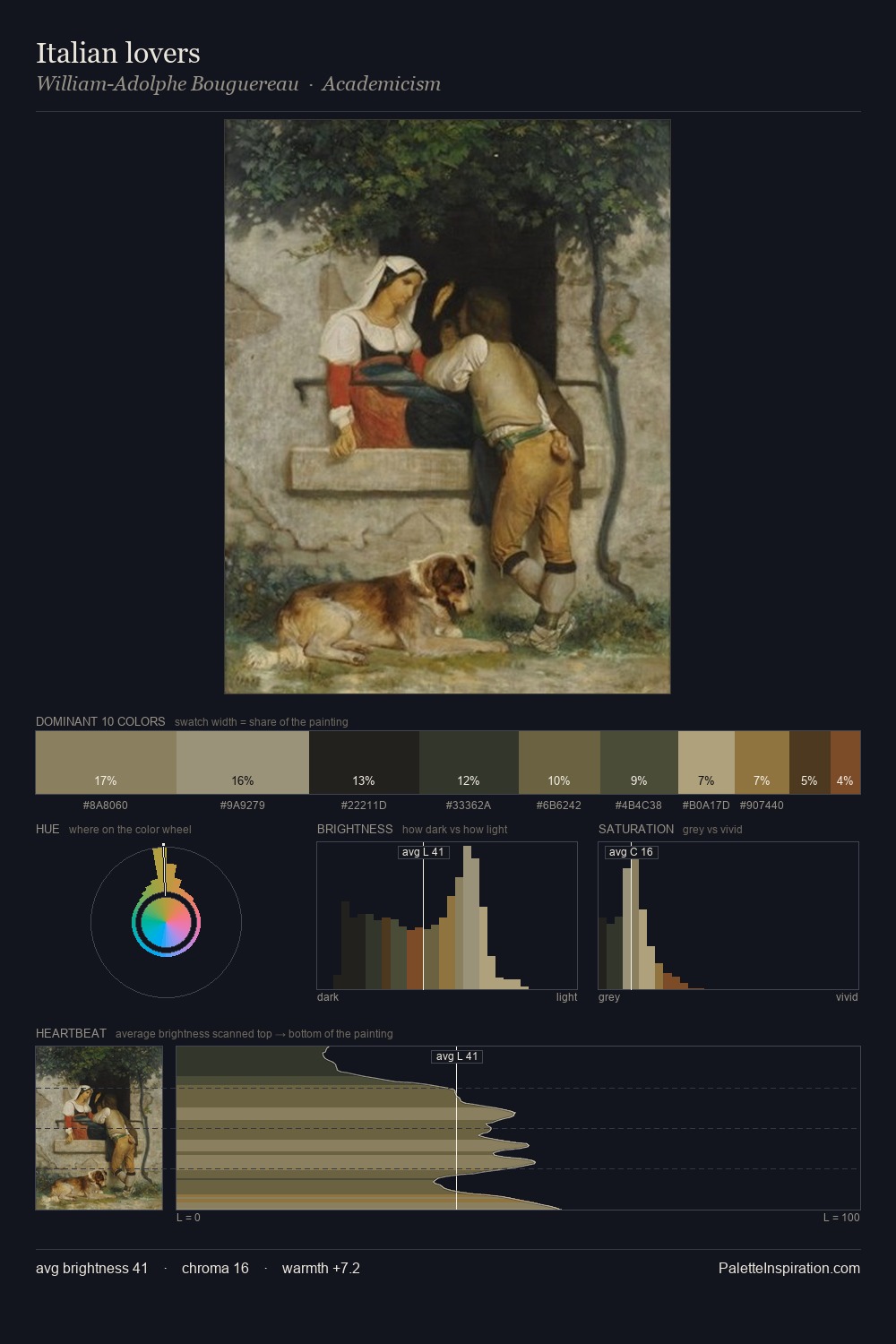The width and height of the screenshot is (896, 1344).
Task: Click 'grey vs vivid' caption
Action: [x=712, y=830]
